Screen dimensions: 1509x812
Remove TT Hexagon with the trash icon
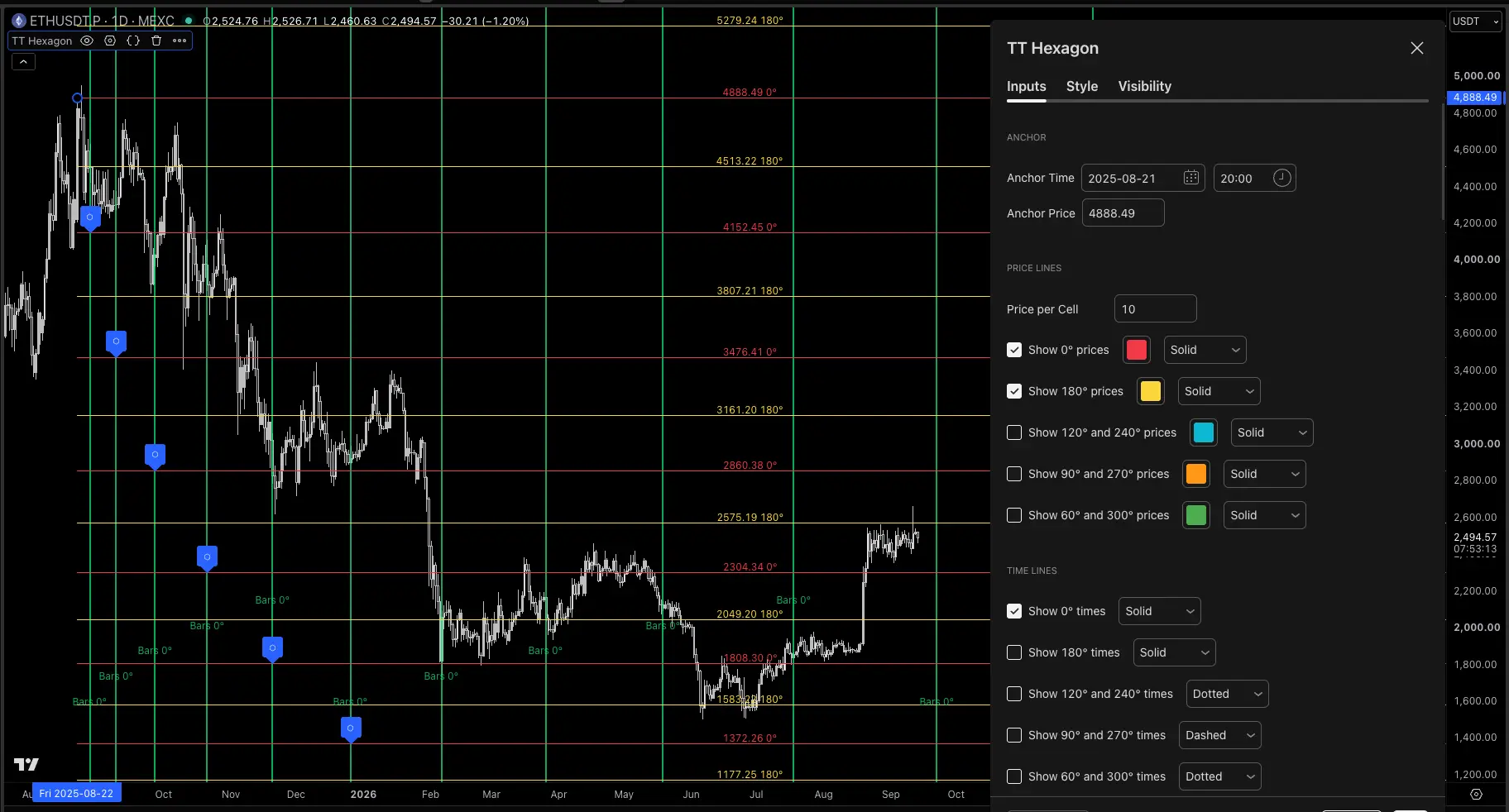156,41
